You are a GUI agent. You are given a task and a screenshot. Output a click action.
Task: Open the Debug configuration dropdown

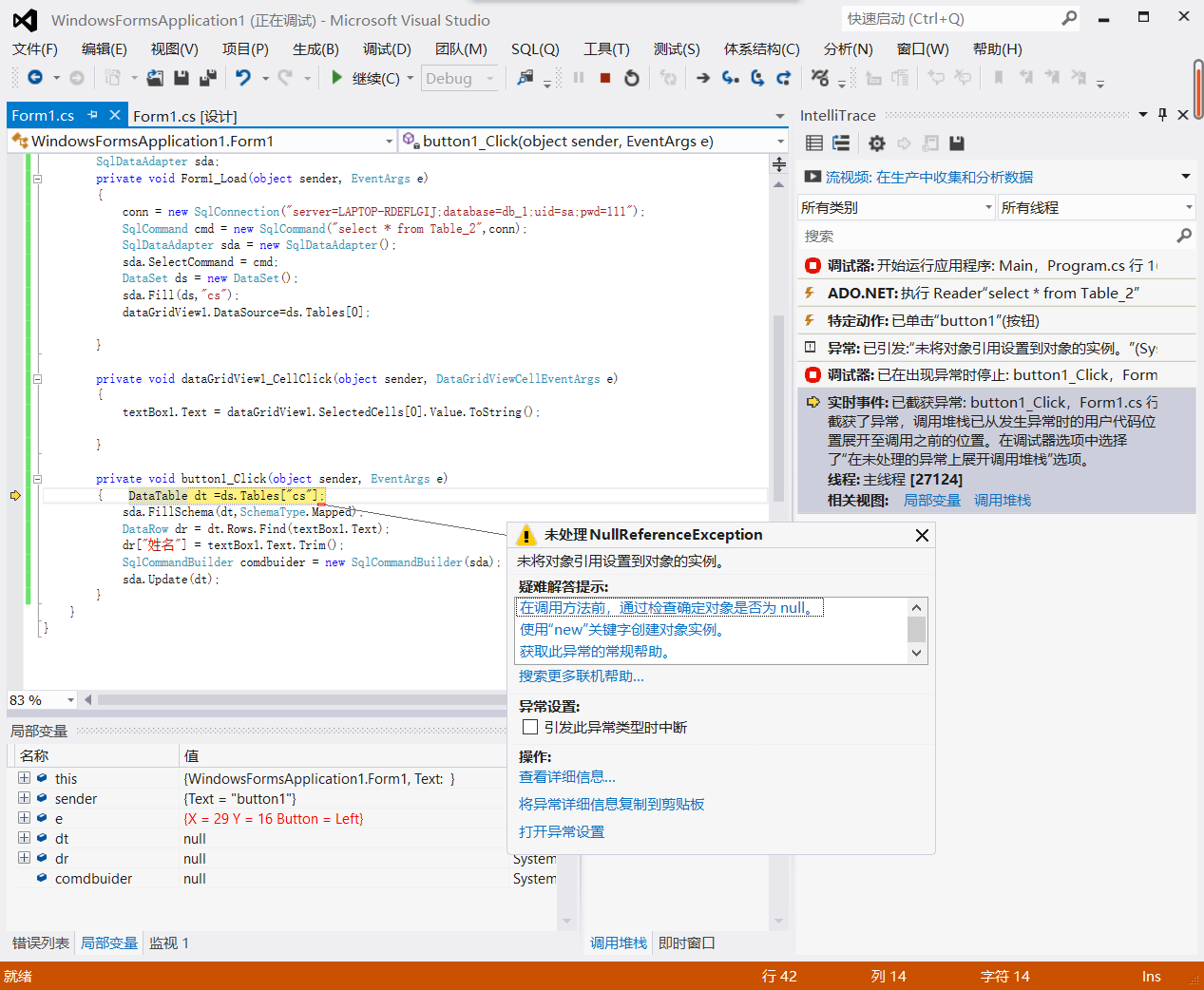(490, 79)
